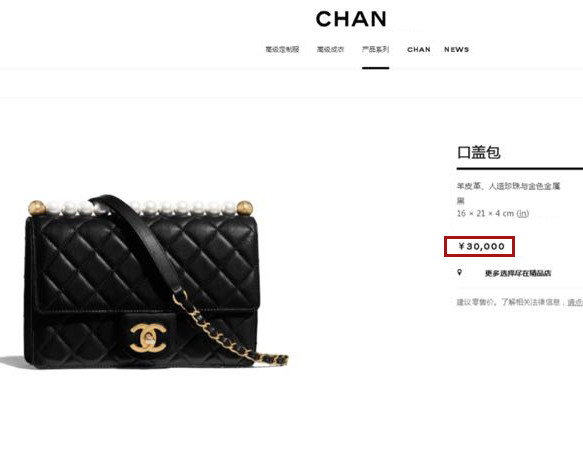Click the pearl trim atop the bag
The height and width of the screenshot is (456, 583).
pyautogui.click(x=141, y=208)
